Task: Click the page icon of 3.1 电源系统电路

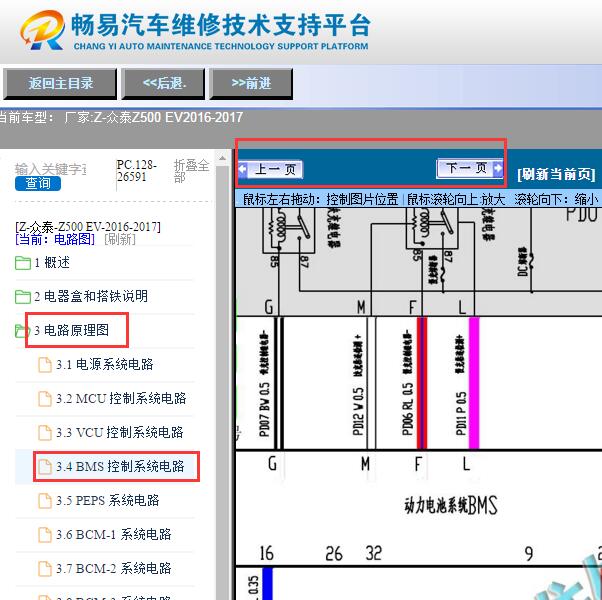Action: [45, 364]
